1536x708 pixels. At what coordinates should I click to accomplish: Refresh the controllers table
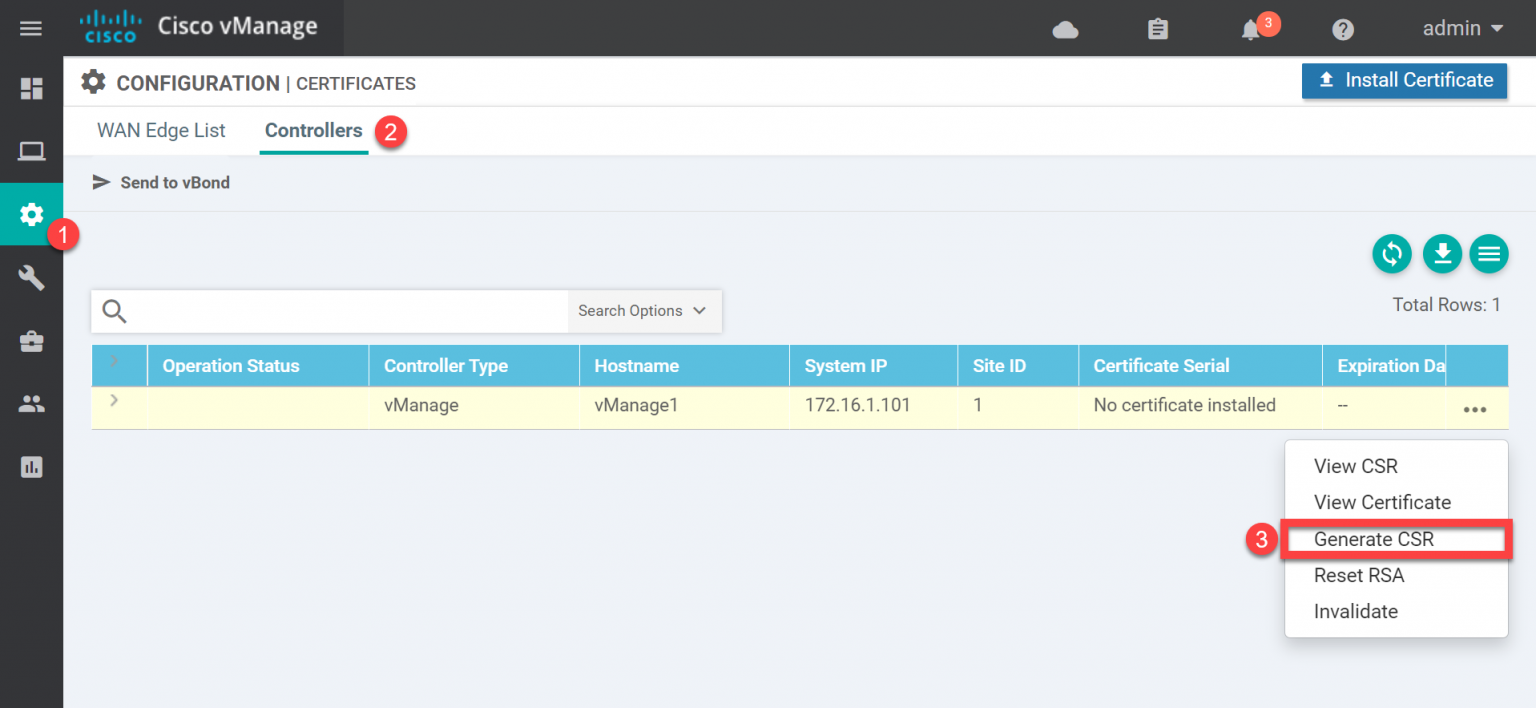1392,254
